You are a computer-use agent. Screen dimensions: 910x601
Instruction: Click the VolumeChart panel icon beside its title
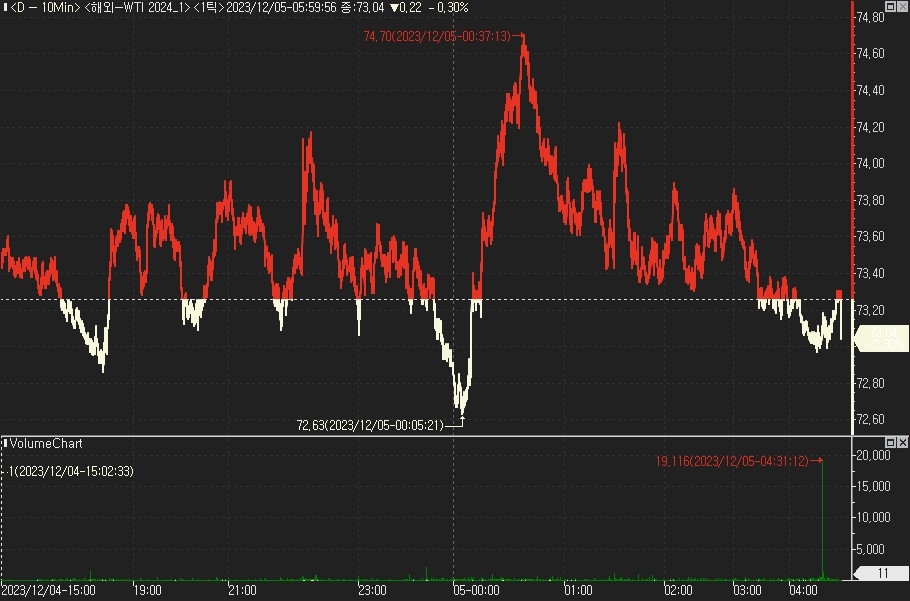pos(6,443)
